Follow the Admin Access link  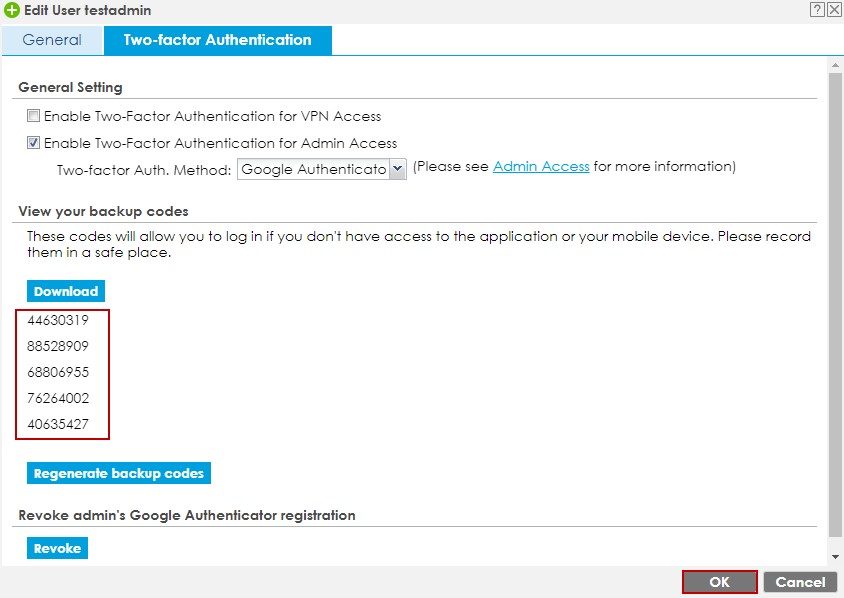541,167
